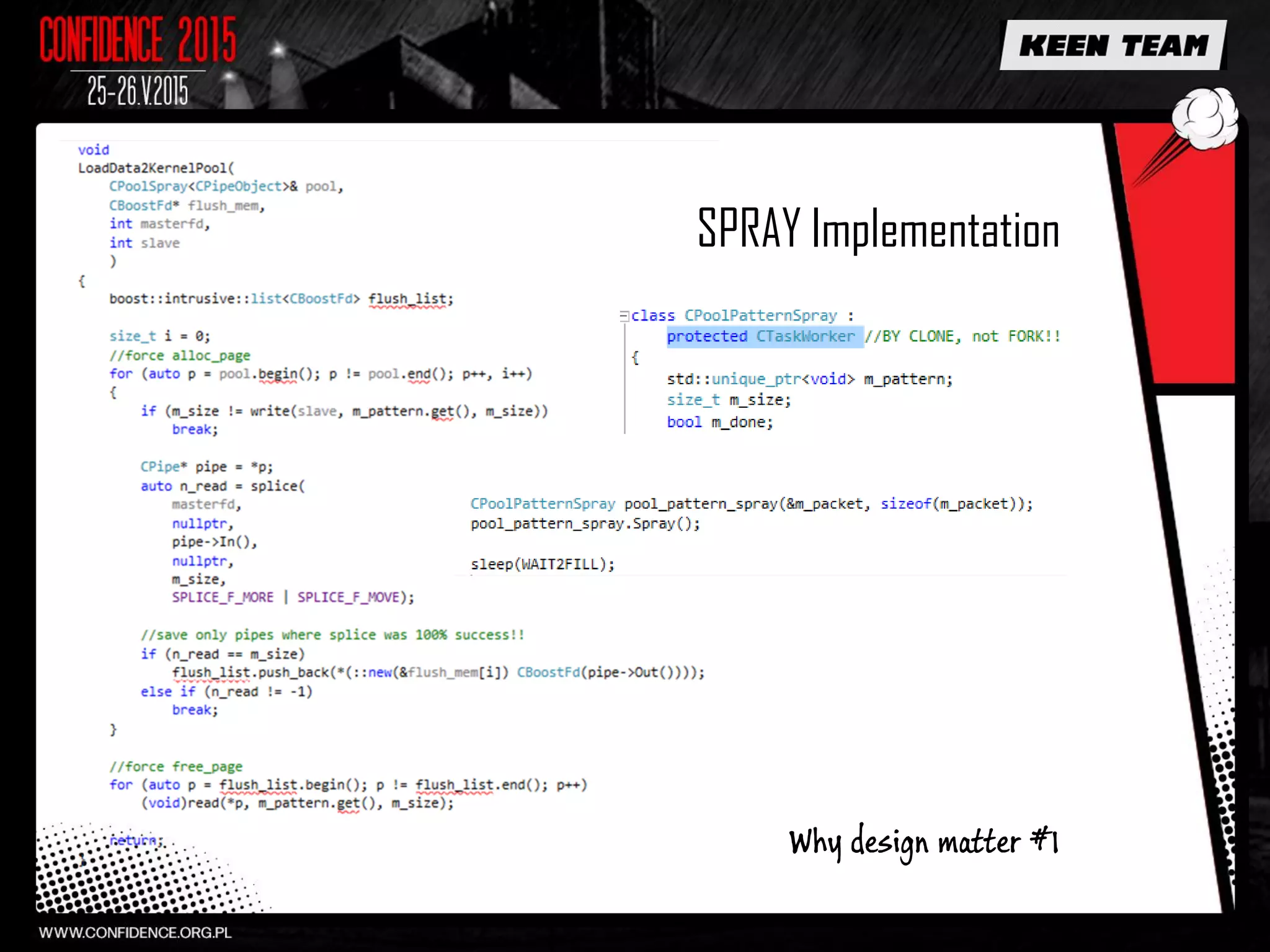Click 'CPipe* pipe = *p;' line
The width and height of the screenshot is (1270, 952).
click(206, 467)
